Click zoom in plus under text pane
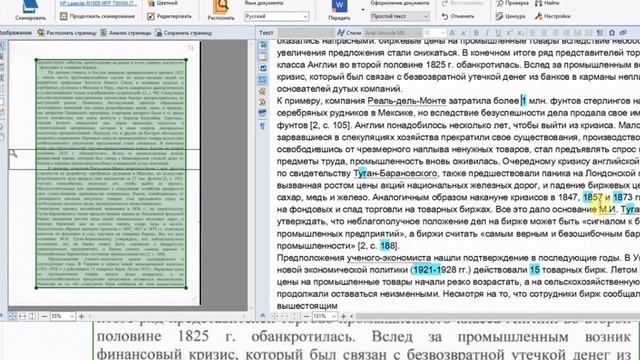 click(344, 316)
